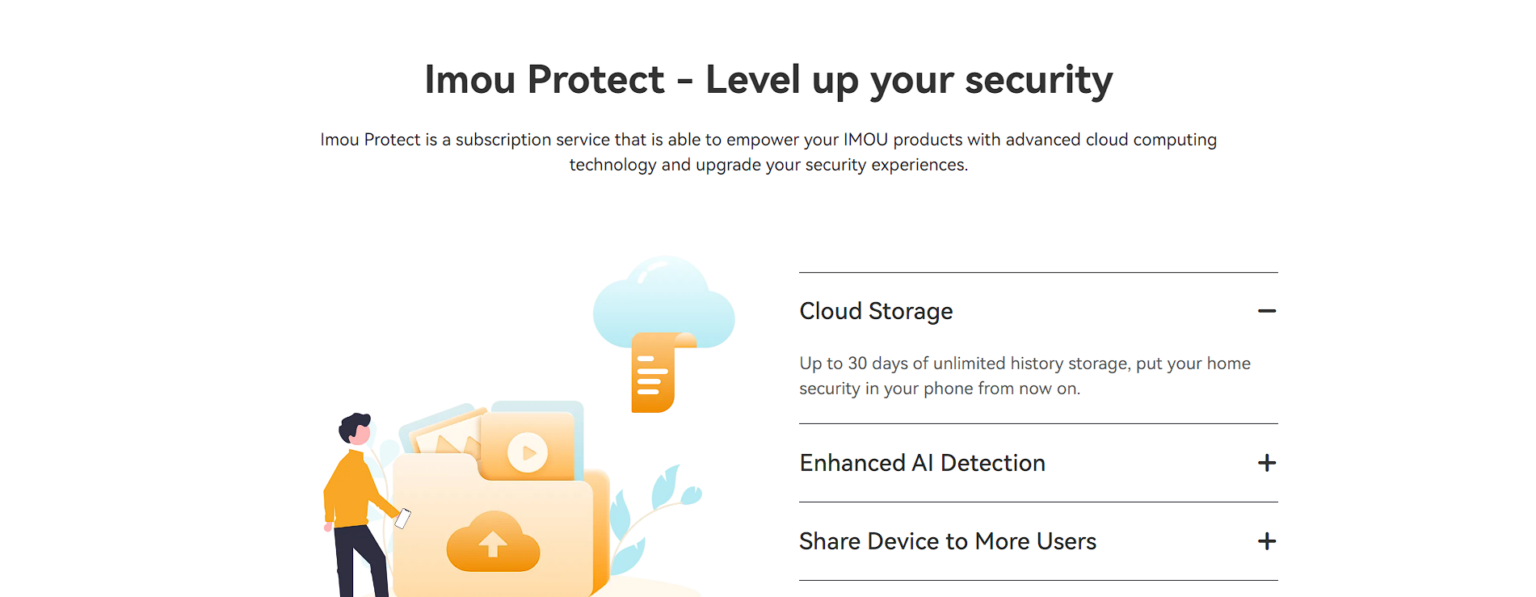Image resolution: width=1536 pixels, height=597 pixels.
Task: Click the phone in the man's hand
Action: click(402, 518)
